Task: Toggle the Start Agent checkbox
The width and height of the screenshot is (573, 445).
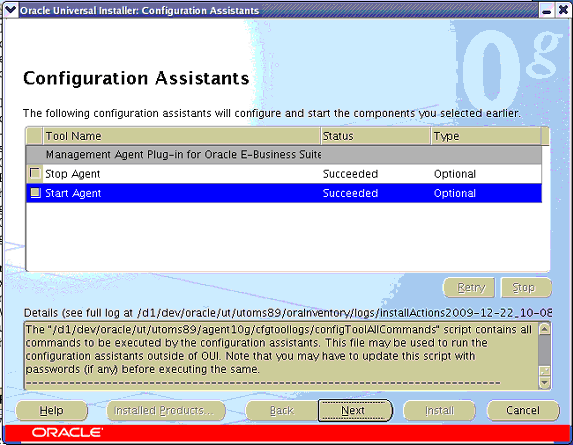Action: tap(35, 193)
